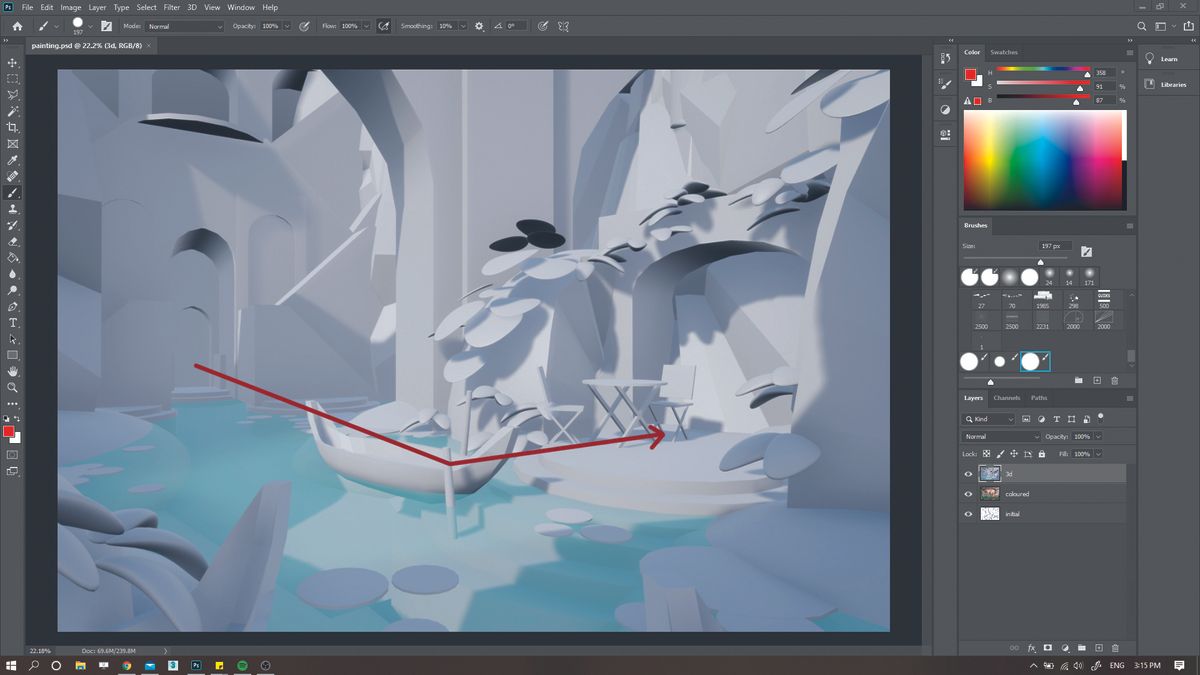Open the layer Opacity dropdown
Screen dimensions: 1200x675
pos(1097,437)
